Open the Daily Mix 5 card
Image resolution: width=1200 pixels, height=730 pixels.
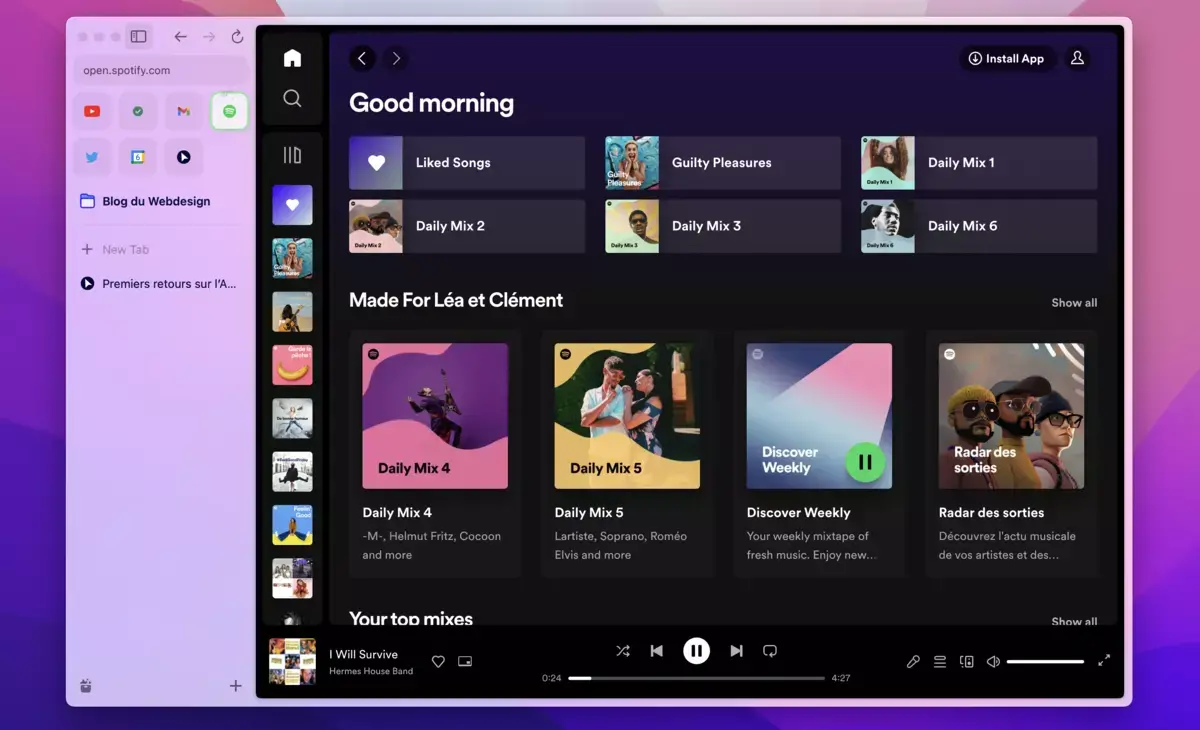627,454
